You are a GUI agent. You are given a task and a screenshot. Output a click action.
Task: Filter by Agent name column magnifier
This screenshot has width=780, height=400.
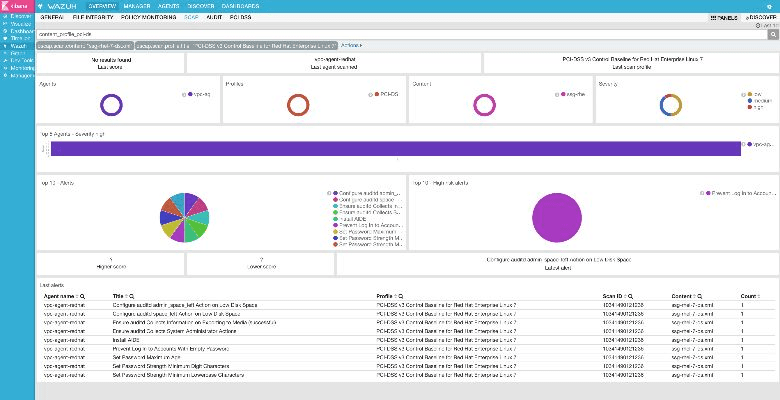pos(82,297)
